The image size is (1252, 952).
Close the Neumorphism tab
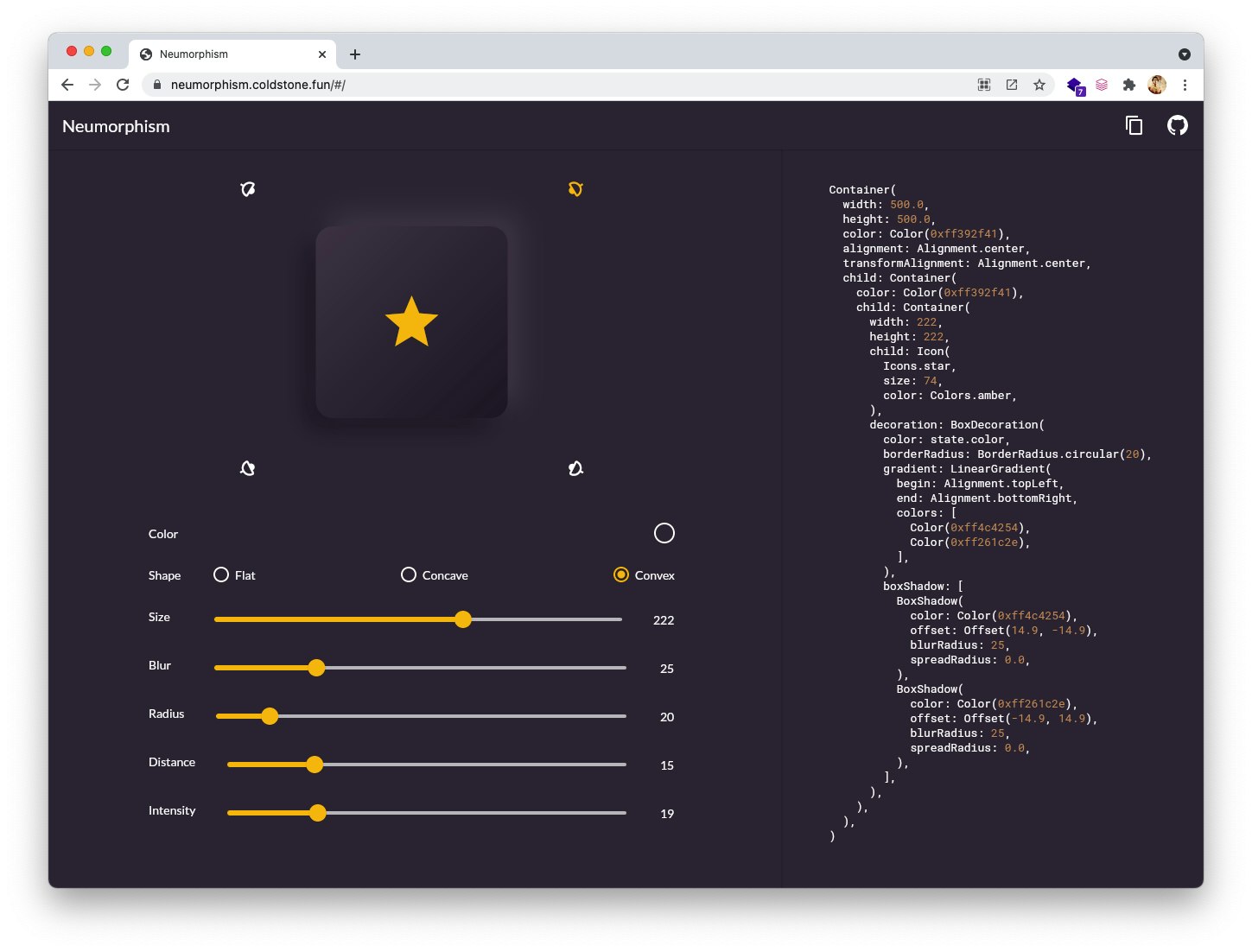click(x=322, y=54)
